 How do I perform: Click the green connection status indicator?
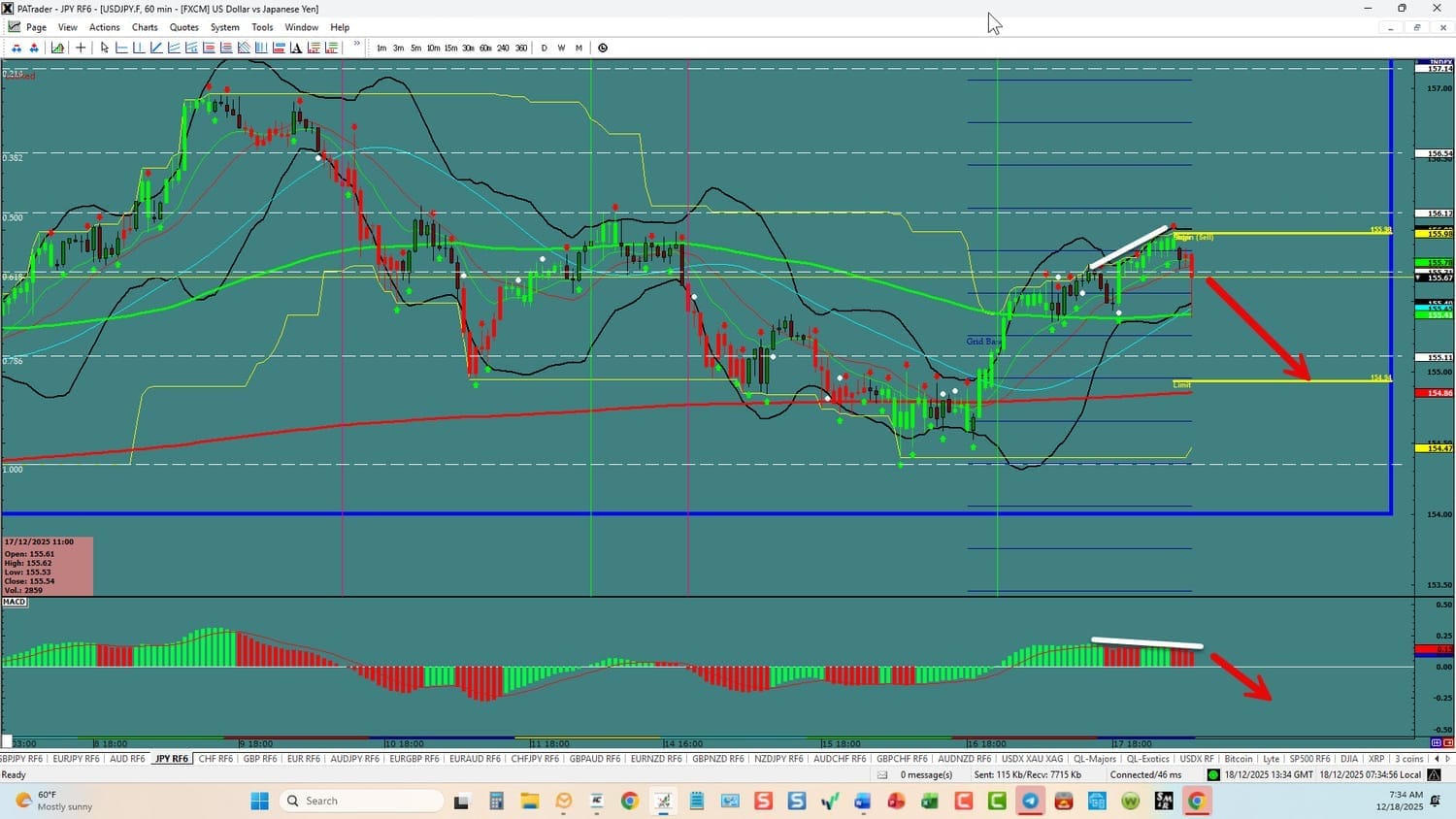[x=1212, y=774]
